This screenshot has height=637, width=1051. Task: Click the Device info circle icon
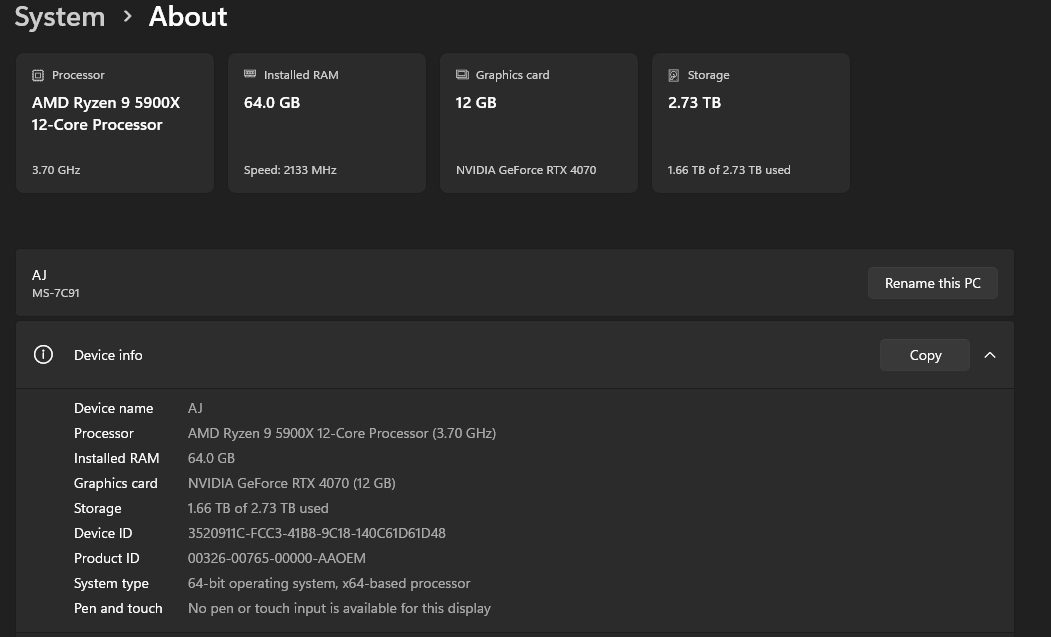click(x=44, y=355)
